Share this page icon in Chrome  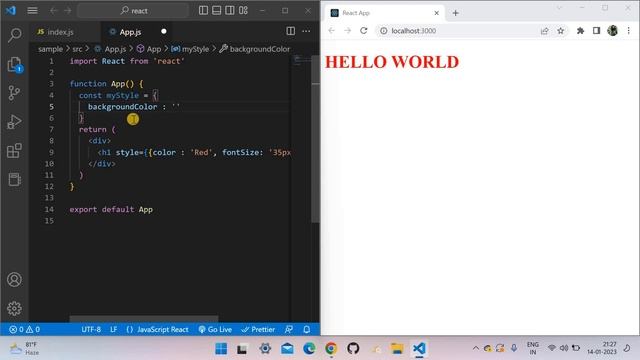(x=544, y=31)
